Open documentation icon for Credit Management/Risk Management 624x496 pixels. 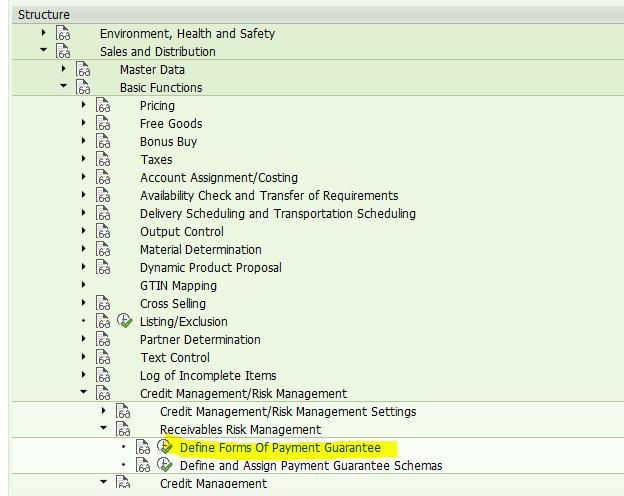[x=103, y=393]
